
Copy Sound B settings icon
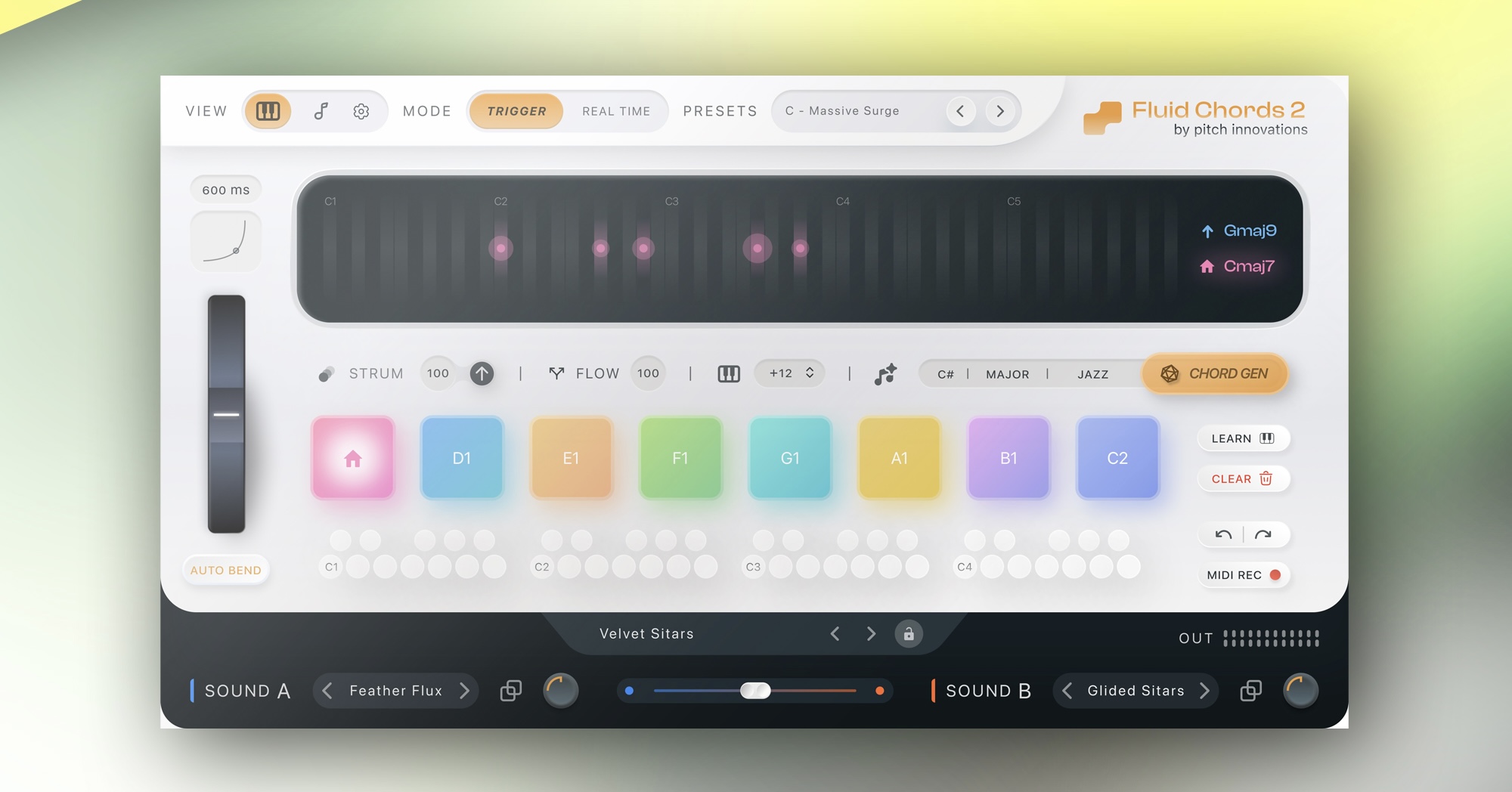[1251, 691]
